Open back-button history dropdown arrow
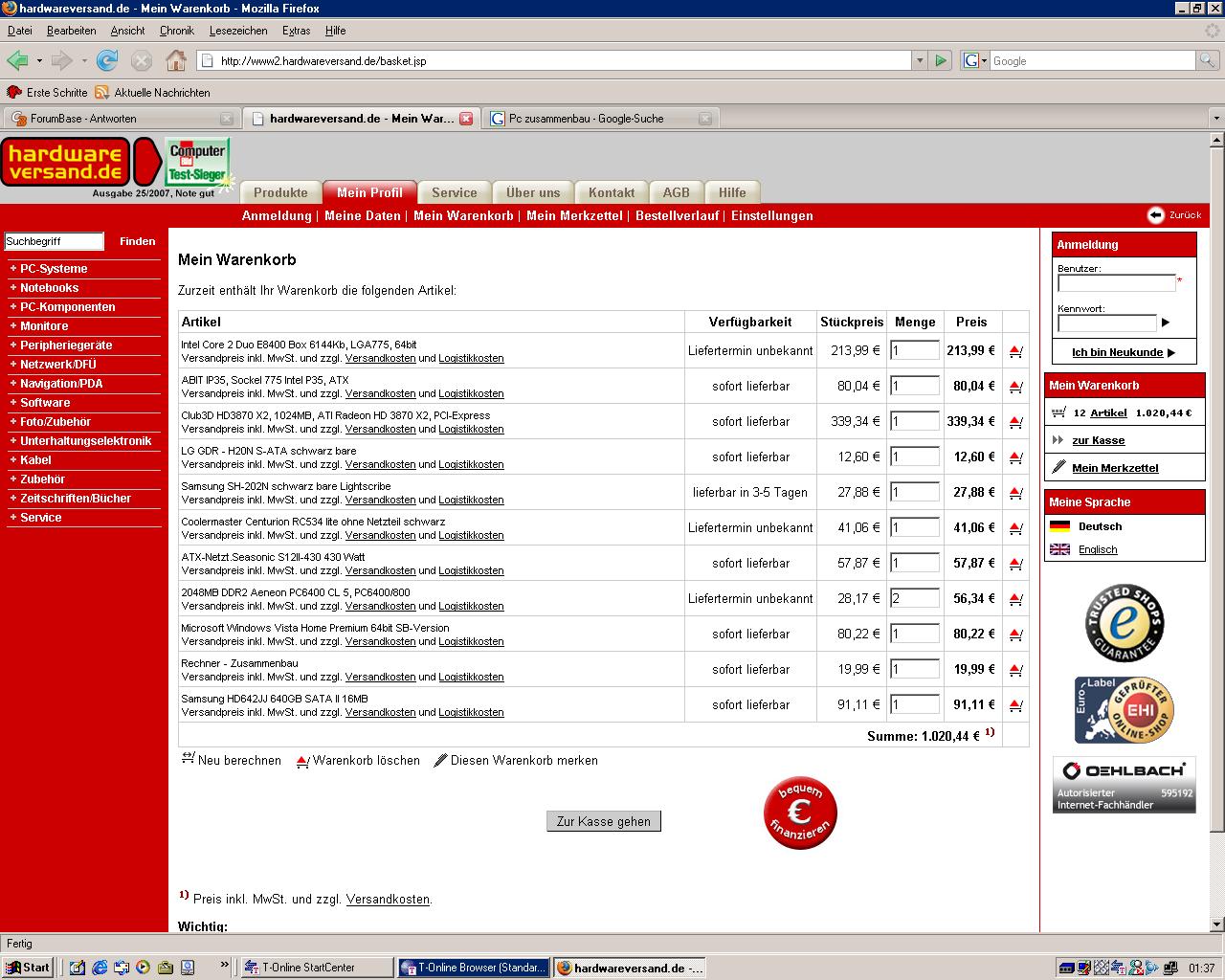Screen dimensions: 1225x980 coord(39,60)
